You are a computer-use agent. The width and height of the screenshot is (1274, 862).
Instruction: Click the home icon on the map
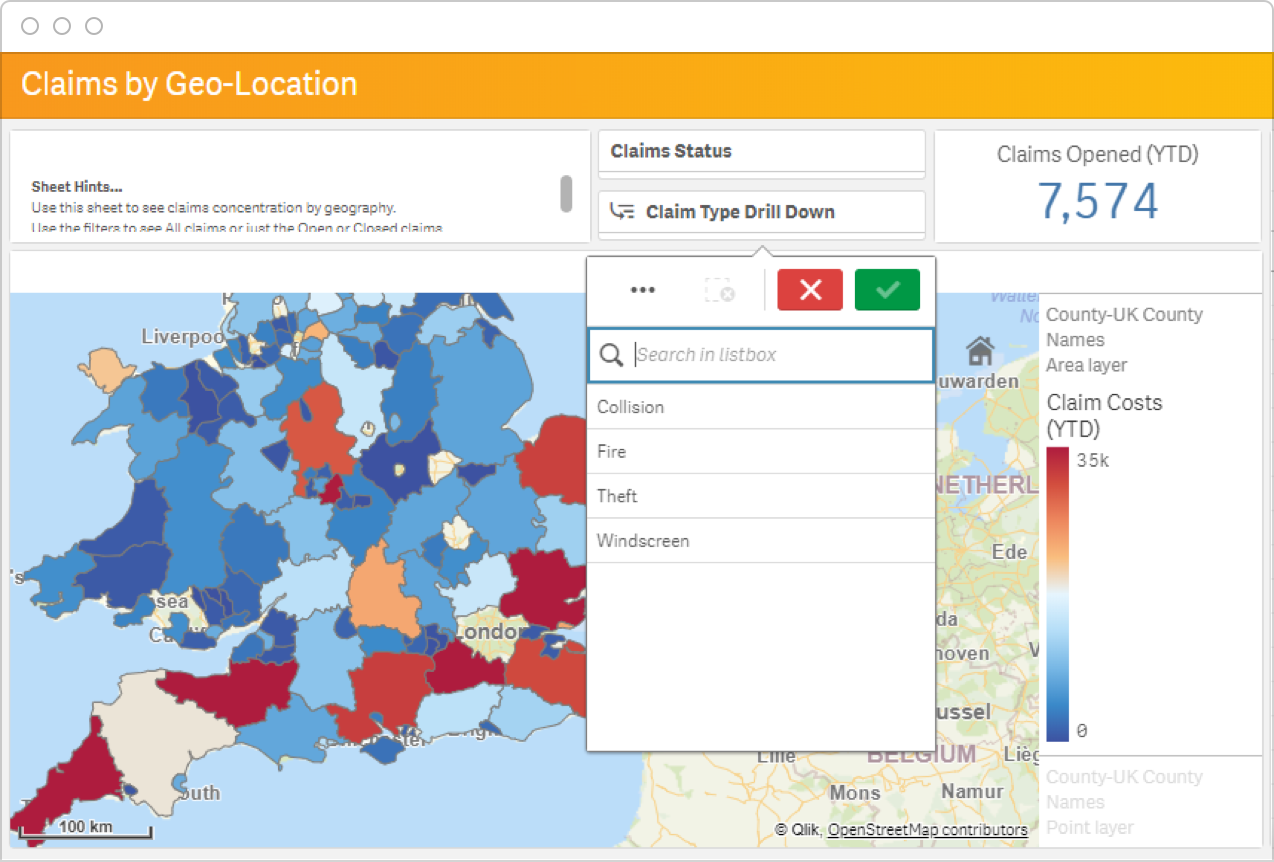pos(980,351)
